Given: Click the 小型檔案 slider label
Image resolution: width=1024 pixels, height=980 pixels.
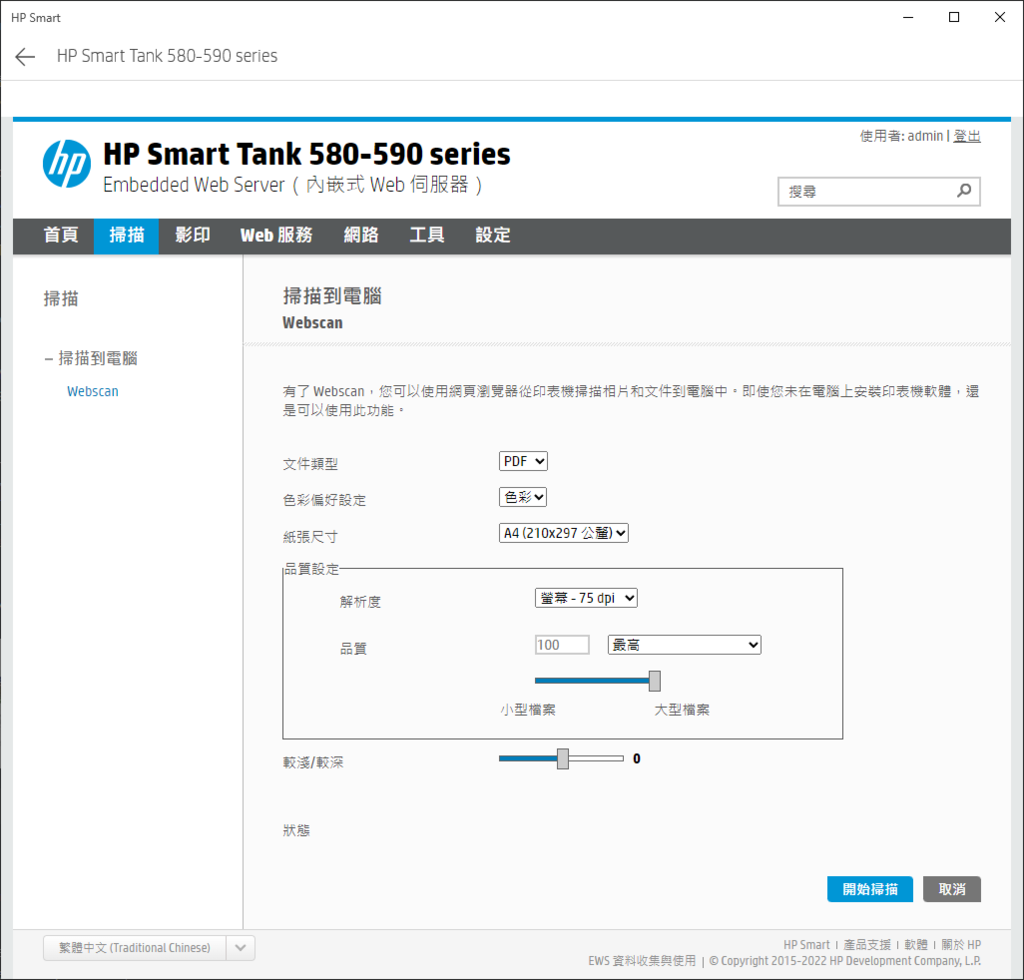Looking at the screenshot, I should pyautogui.click(x=528, y=710).
